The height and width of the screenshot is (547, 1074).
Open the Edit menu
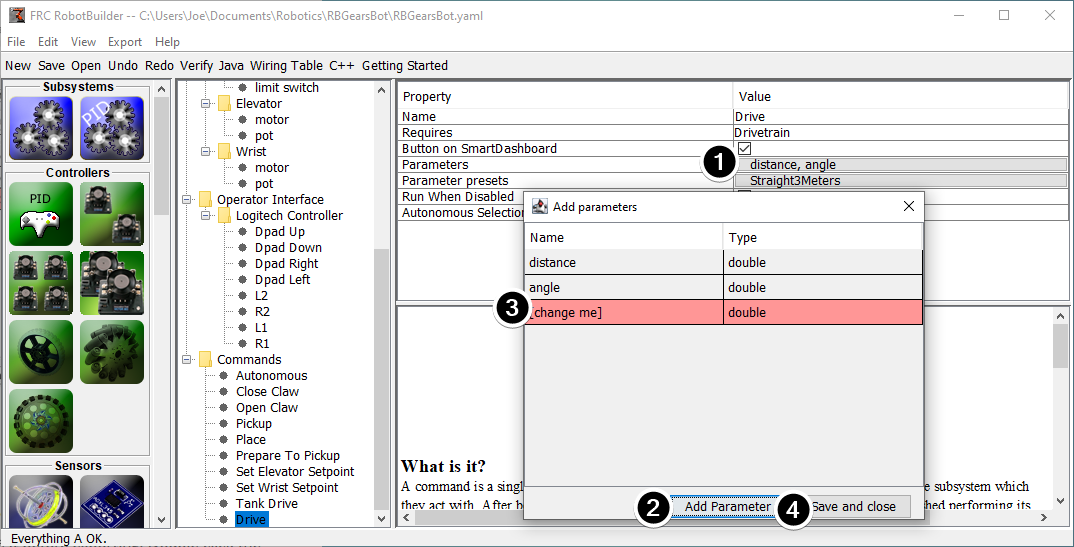click(48, 42)
